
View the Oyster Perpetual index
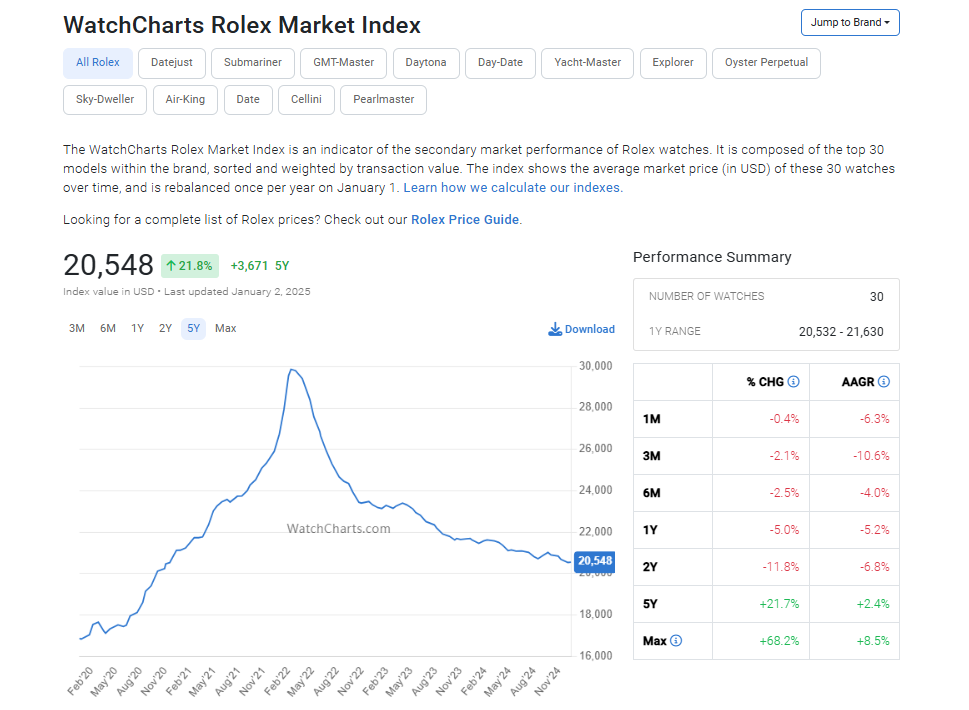(x=766, y=63)
